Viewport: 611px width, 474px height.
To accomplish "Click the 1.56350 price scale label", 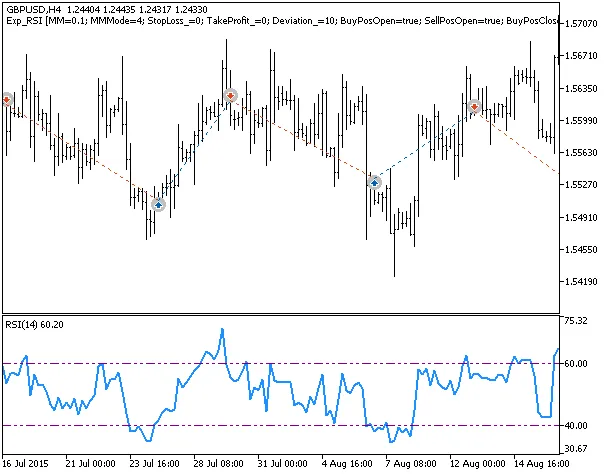I will coord(581,88).
